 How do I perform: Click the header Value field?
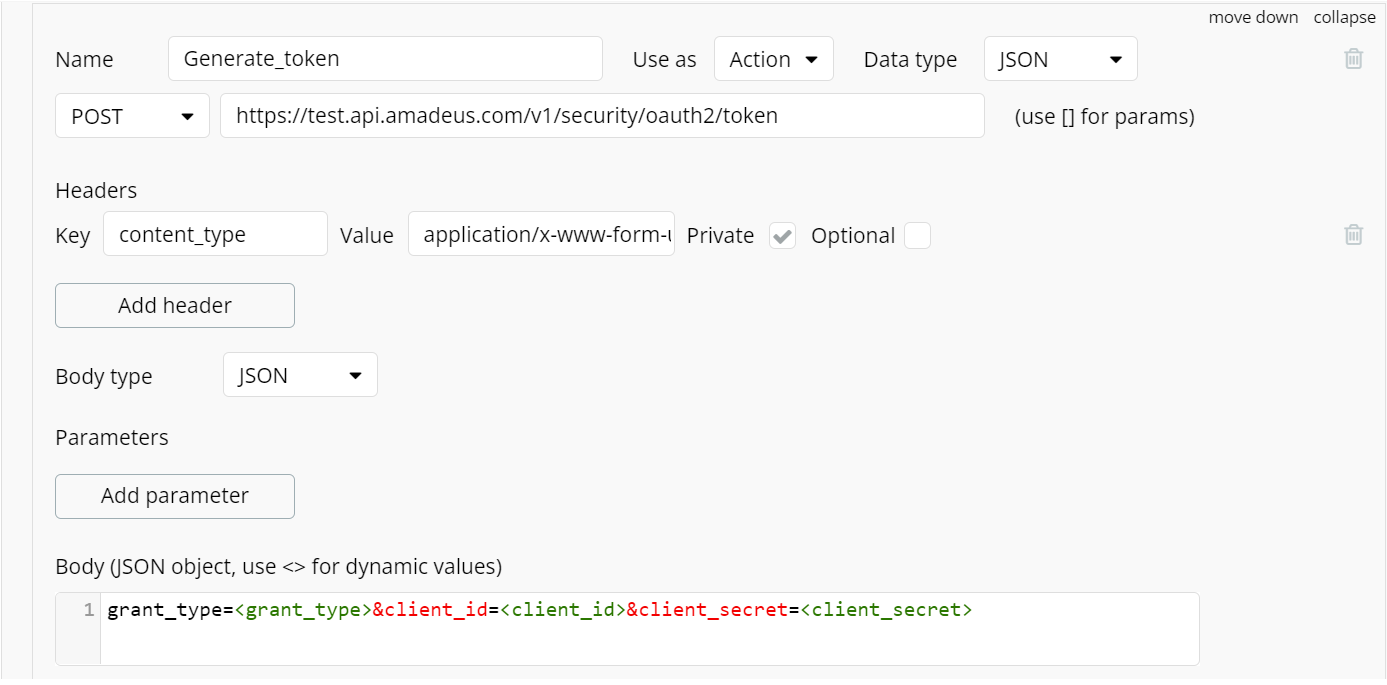[x=541, y=235]
